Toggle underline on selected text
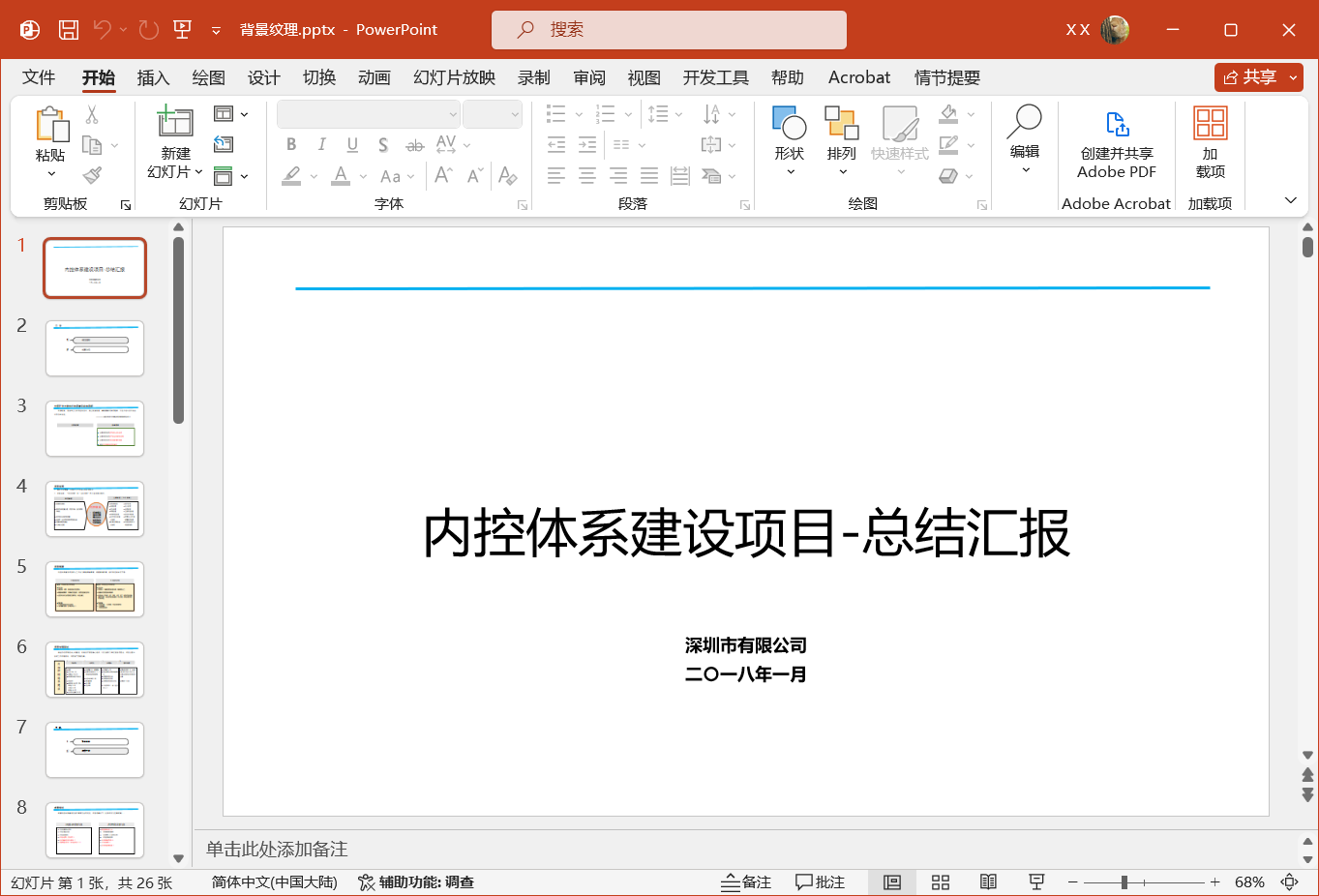The height and width of the screenshot is (896, 1319). click(352, 144)
